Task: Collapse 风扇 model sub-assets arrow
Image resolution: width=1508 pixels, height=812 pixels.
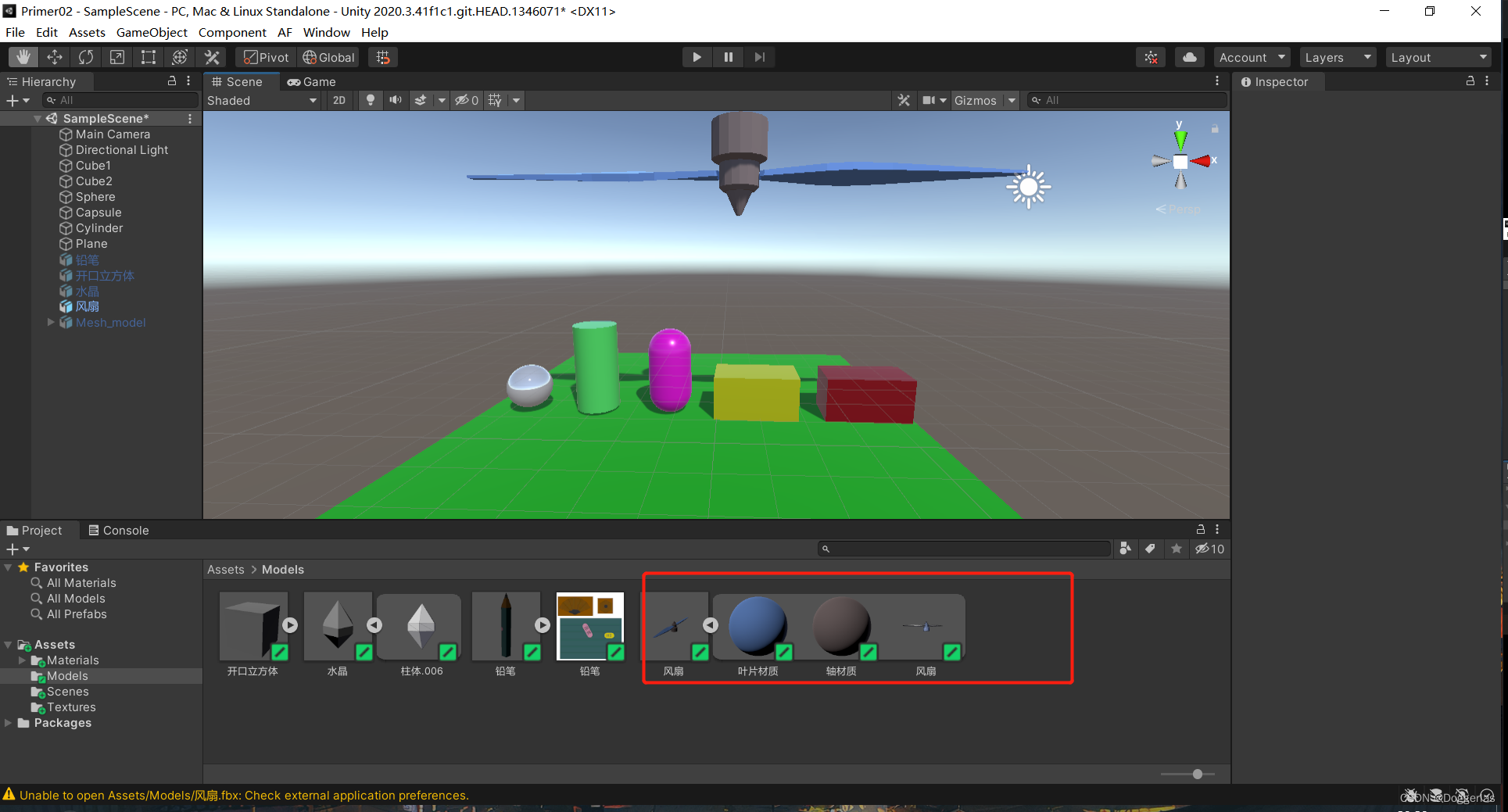Action: (710, 625)
